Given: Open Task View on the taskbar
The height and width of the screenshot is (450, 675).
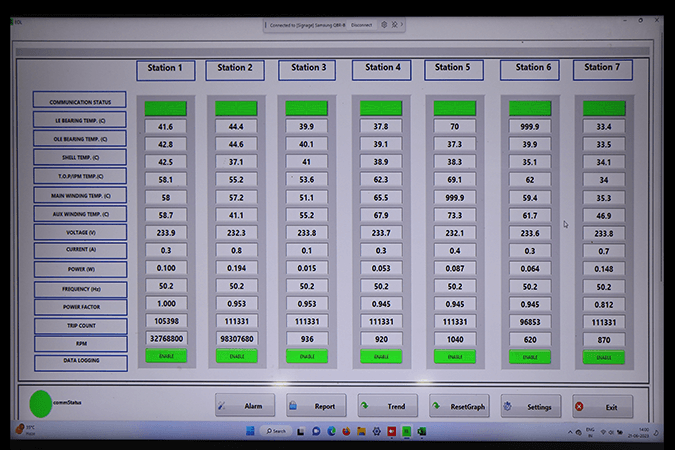Looking at the screenshot, I should point(301,431).
